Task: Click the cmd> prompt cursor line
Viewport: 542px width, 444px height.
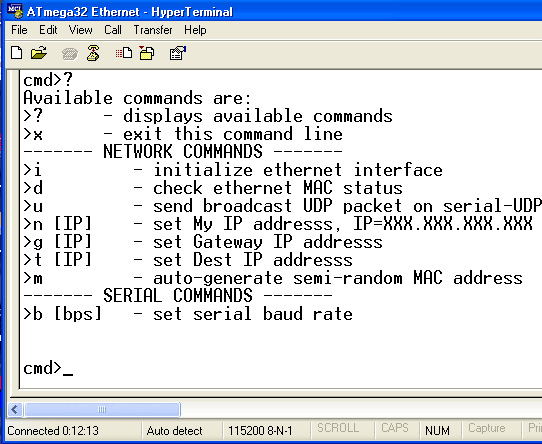Action: [48, 368]
